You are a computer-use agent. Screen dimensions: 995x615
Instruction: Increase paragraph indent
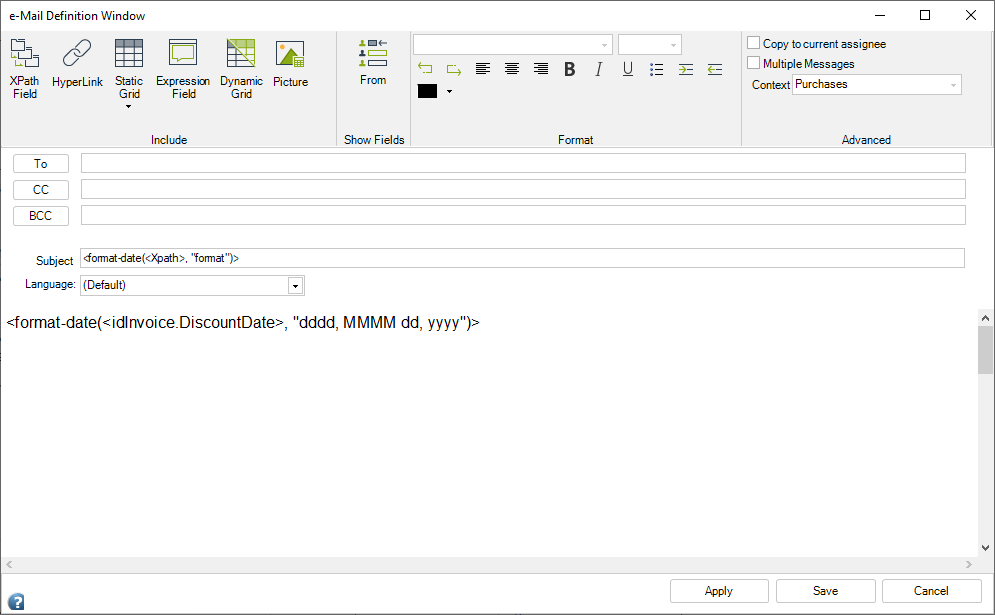(686, 69)
